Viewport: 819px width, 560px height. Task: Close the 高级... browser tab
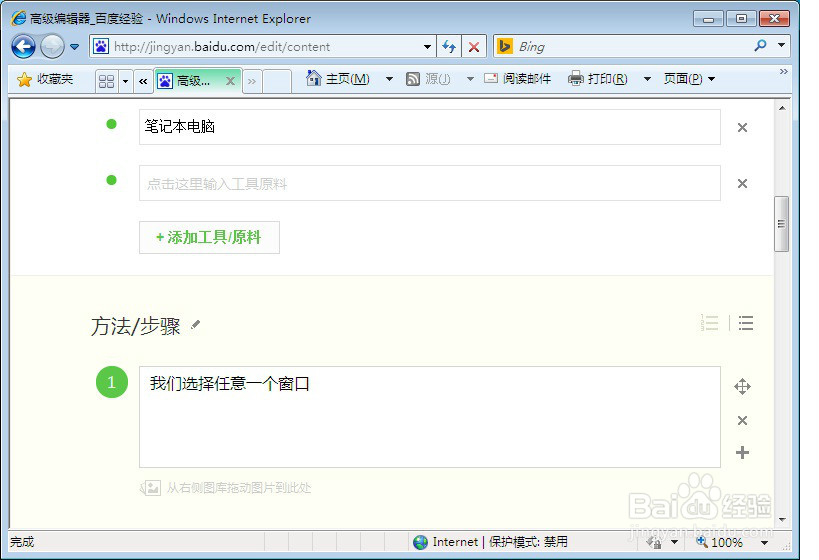[x=230, y=81]
